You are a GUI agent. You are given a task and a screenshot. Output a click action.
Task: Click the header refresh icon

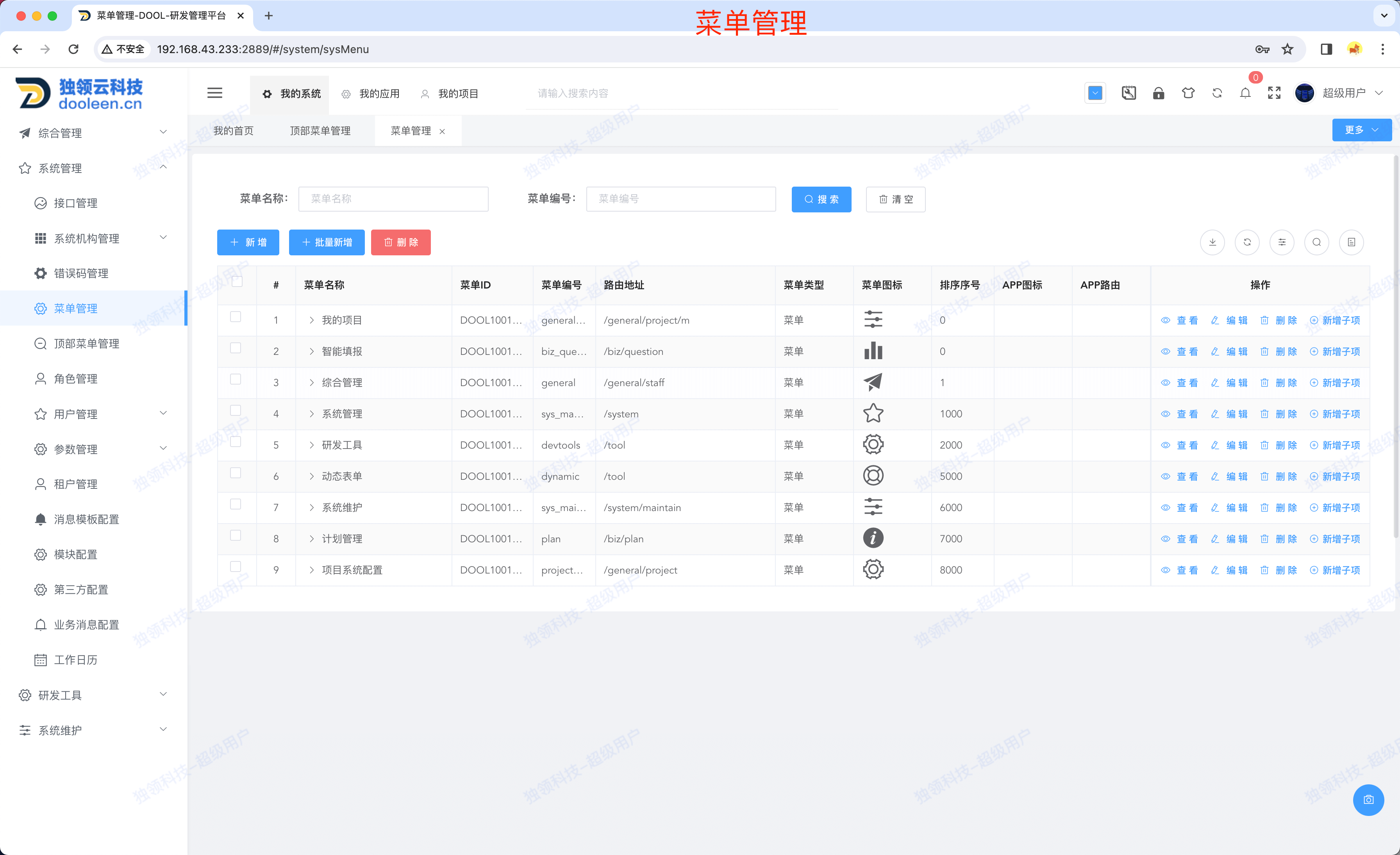[x=1217, y=93]
